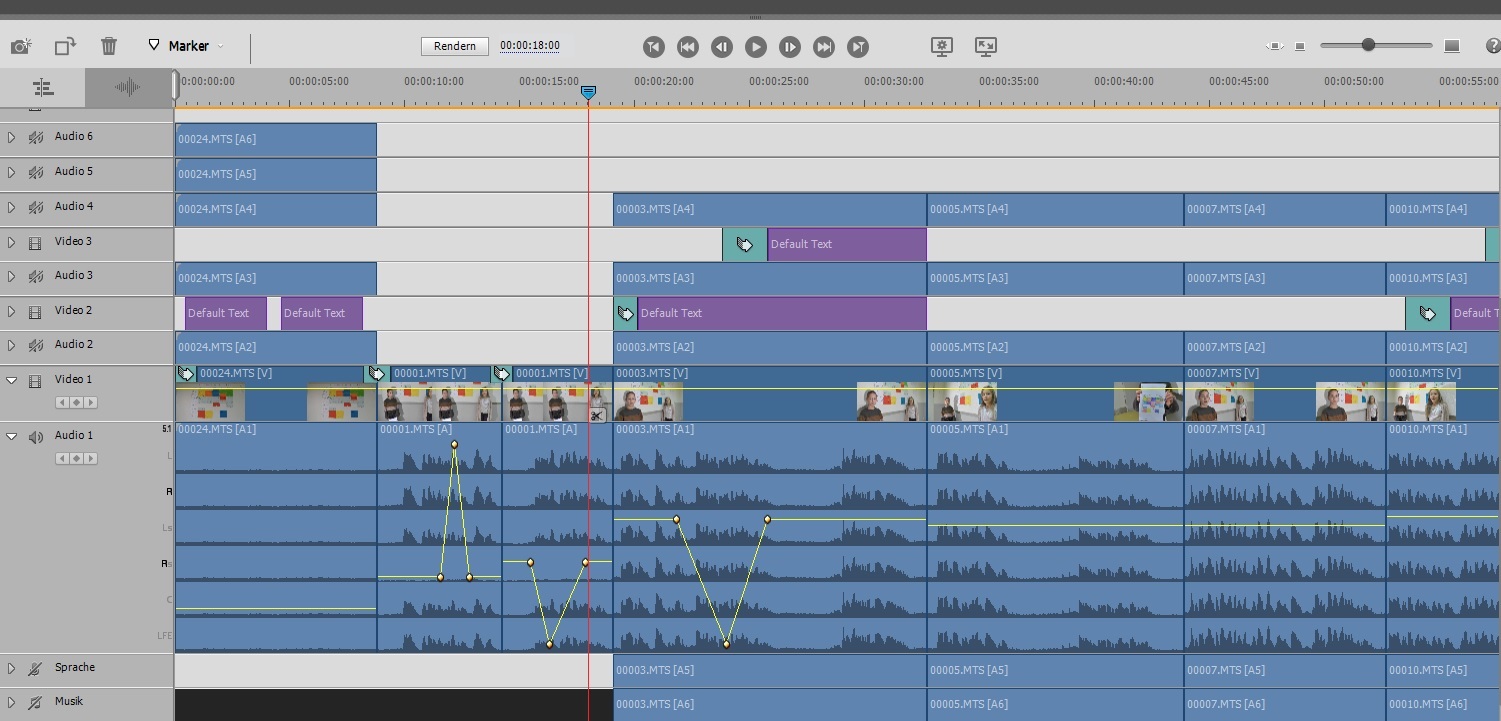Switch to the audio waveform view tab
Screen dimensions: 1501x721
pyautogui.click(x=128, y=87)
